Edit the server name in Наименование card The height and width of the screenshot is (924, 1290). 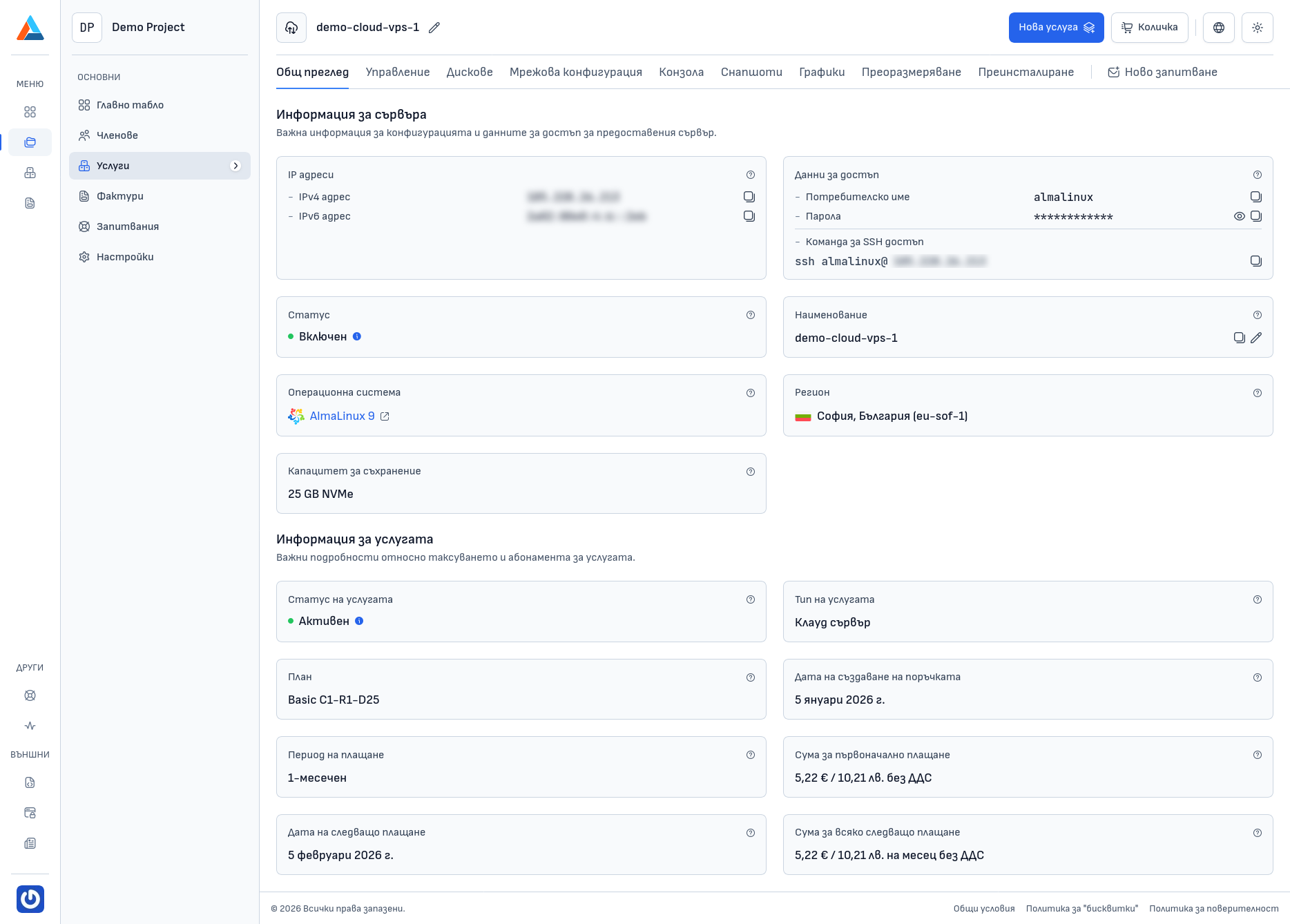point(1256,338)
